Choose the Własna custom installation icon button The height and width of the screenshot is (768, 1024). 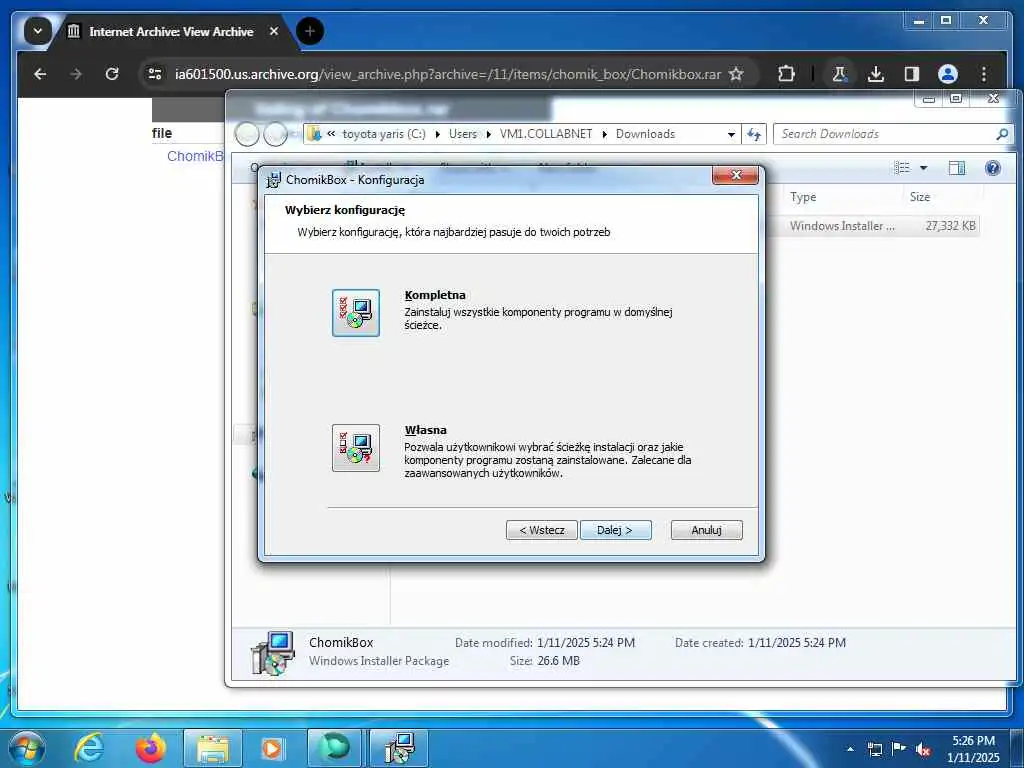(355, 448)
